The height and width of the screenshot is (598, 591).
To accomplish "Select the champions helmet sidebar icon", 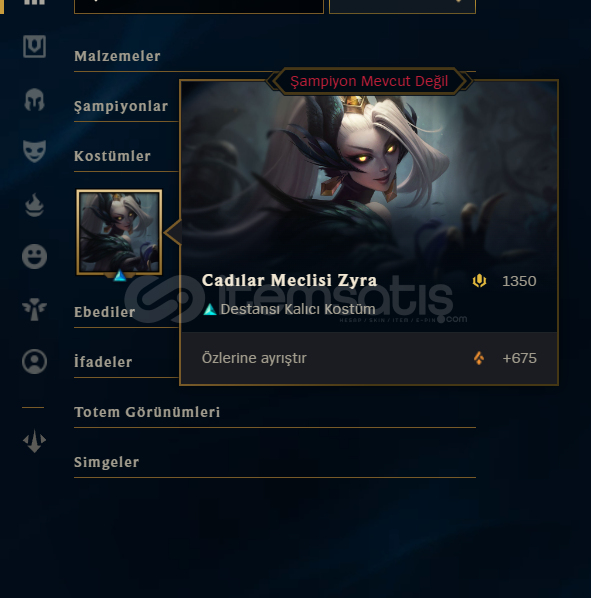I will click(x=34, y=100).
